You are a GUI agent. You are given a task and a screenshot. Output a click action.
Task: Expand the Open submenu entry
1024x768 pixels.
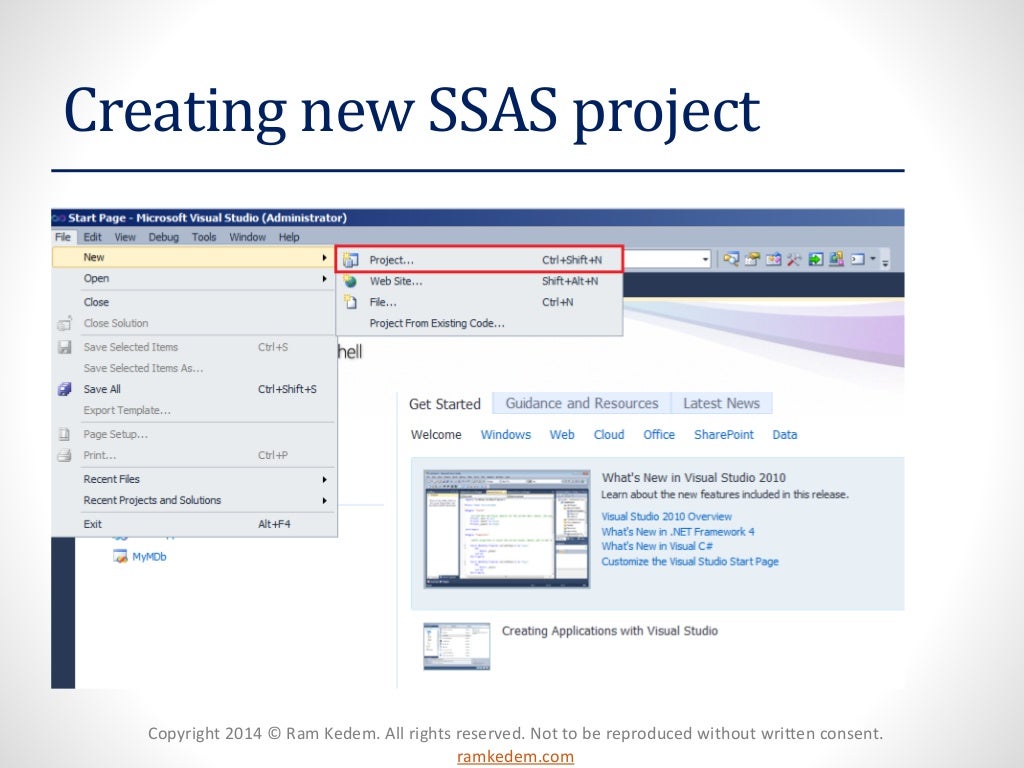pos(193,279)
